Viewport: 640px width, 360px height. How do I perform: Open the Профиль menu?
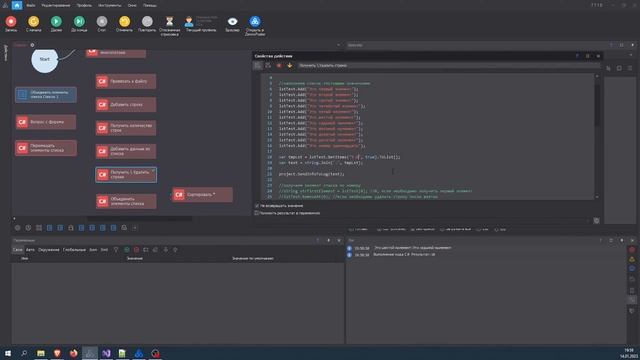tap(84, 6)
